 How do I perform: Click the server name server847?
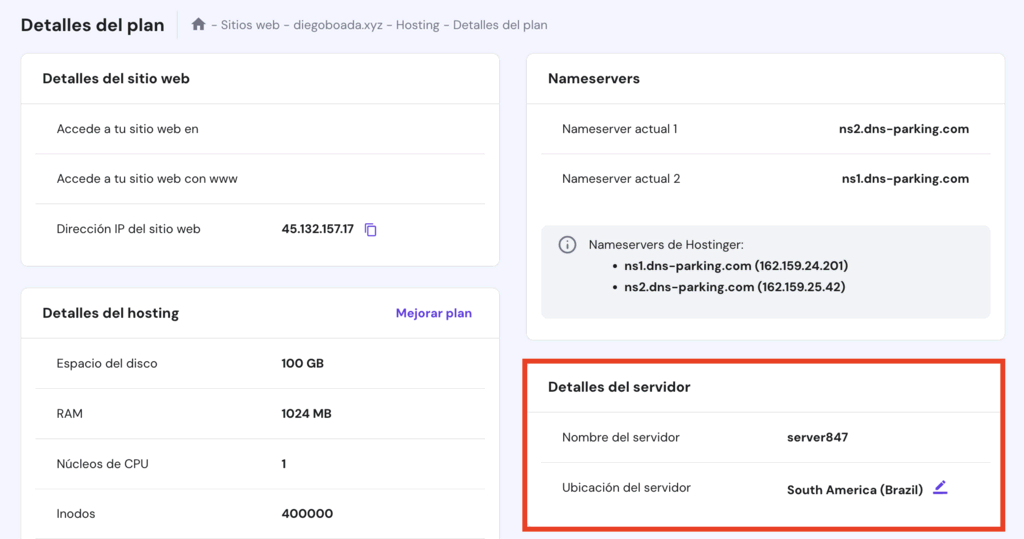click(817, 437)
